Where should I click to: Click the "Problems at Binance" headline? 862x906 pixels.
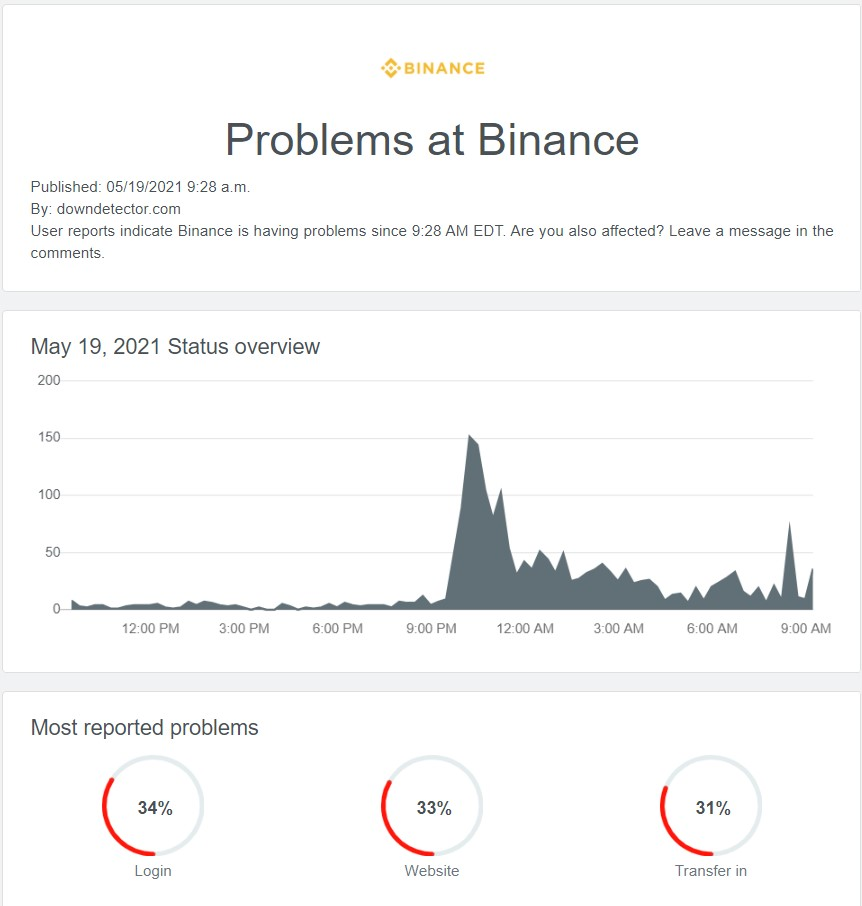tap(432, 139)
